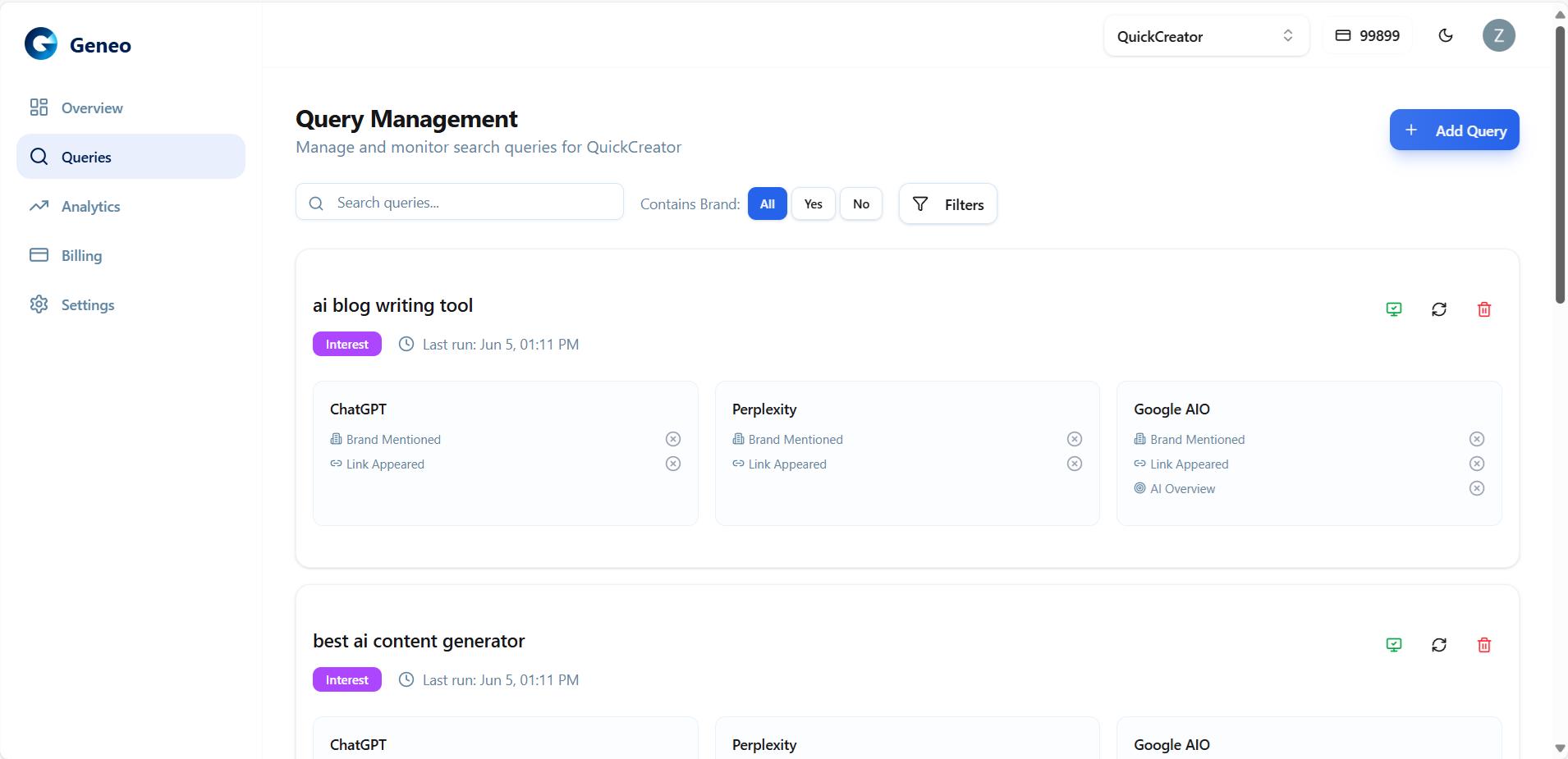
Task: Open the user avatar Z menu
Action: pyautogui.click(x=1498, y=35)
